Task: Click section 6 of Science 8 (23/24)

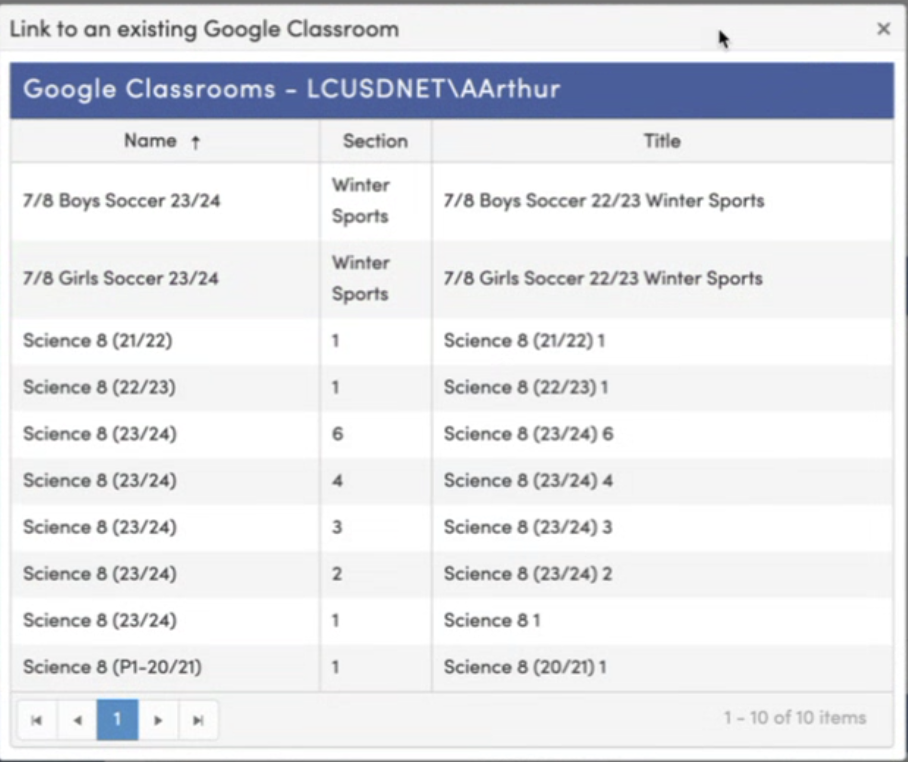Action: point(338,434)
